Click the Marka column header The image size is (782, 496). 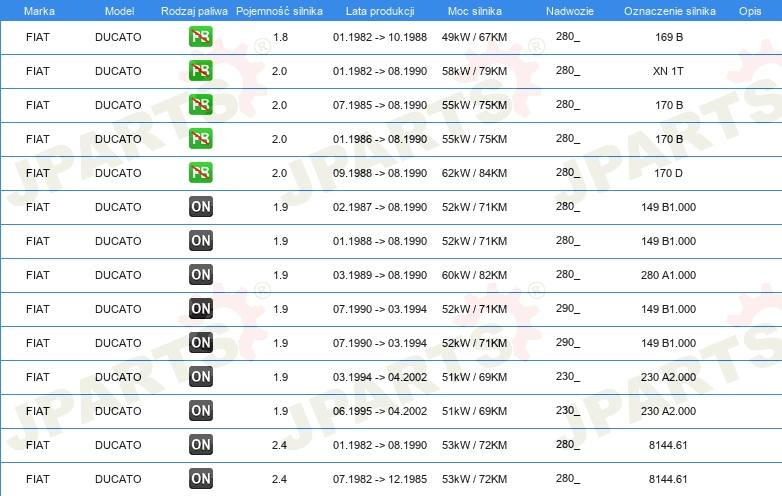(39, 11)
